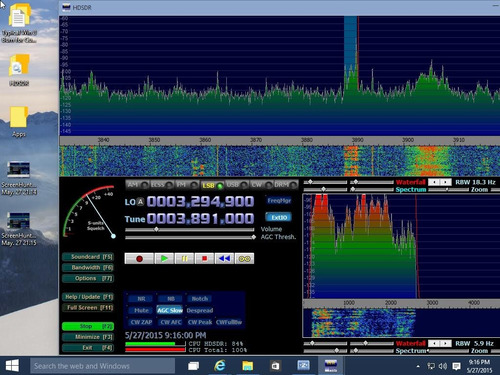
Task: Open Task View from the taskbar
Action: point(193,366)
